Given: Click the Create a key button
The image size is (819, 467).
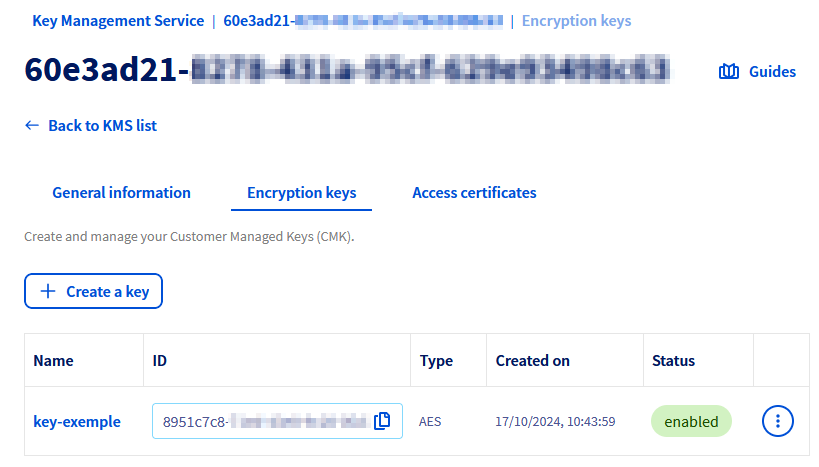Looking at the screenshot, I should point(93,292).
